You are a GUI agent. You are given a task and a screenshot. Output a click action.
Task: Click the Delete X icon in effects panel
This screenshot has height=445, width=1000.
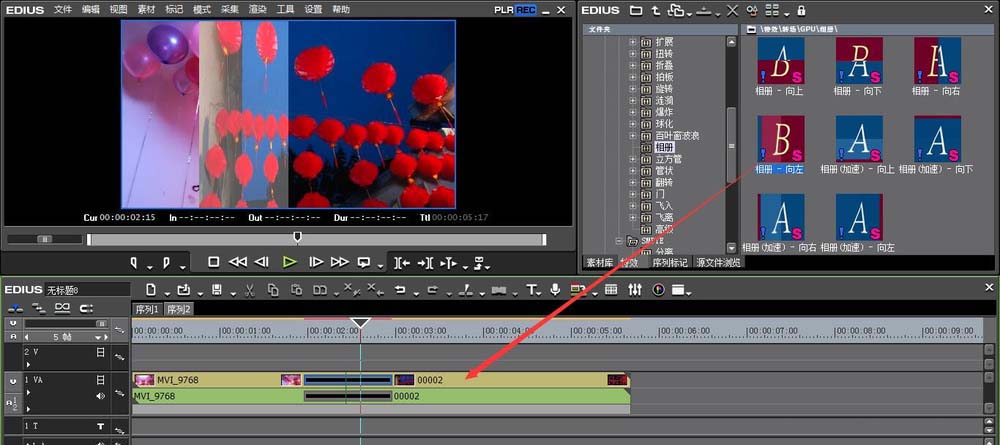tap(732, 10)
